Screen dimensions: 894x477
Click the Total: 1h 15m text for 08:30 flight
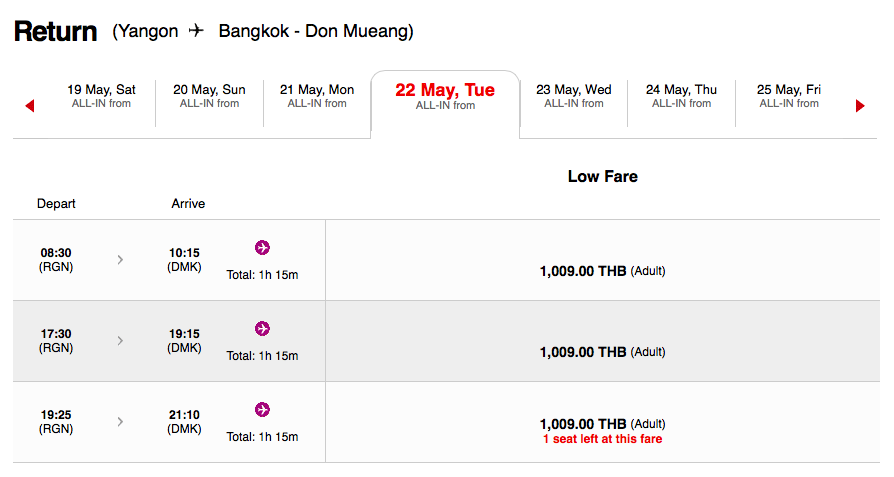pos(262,275)
